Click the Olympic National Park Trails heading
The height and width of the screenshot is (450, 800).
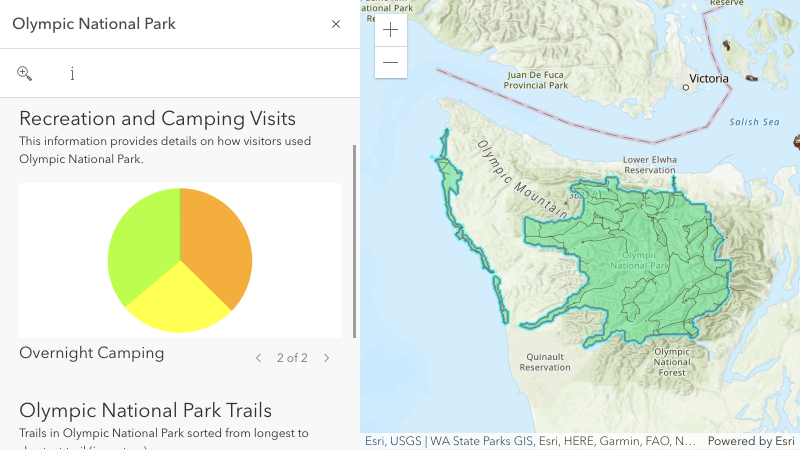pyautogui.click(x=145, y=410)
